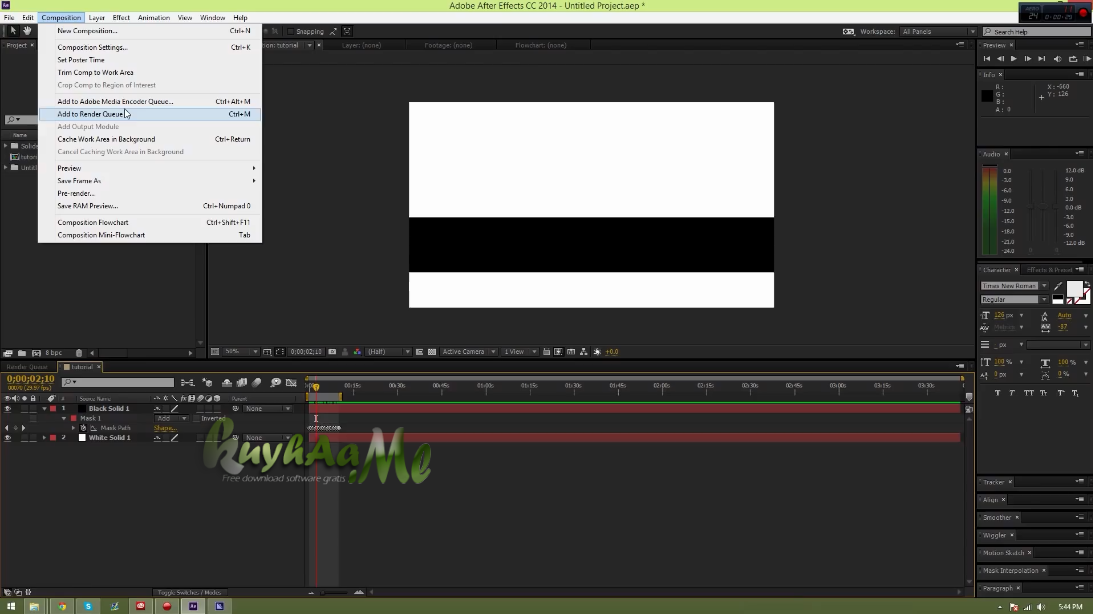Image resolution: width=1093 pixels, height=614 pixels.
Task: Step to next frame in the Preview panel
Action: pos(1027,59)
